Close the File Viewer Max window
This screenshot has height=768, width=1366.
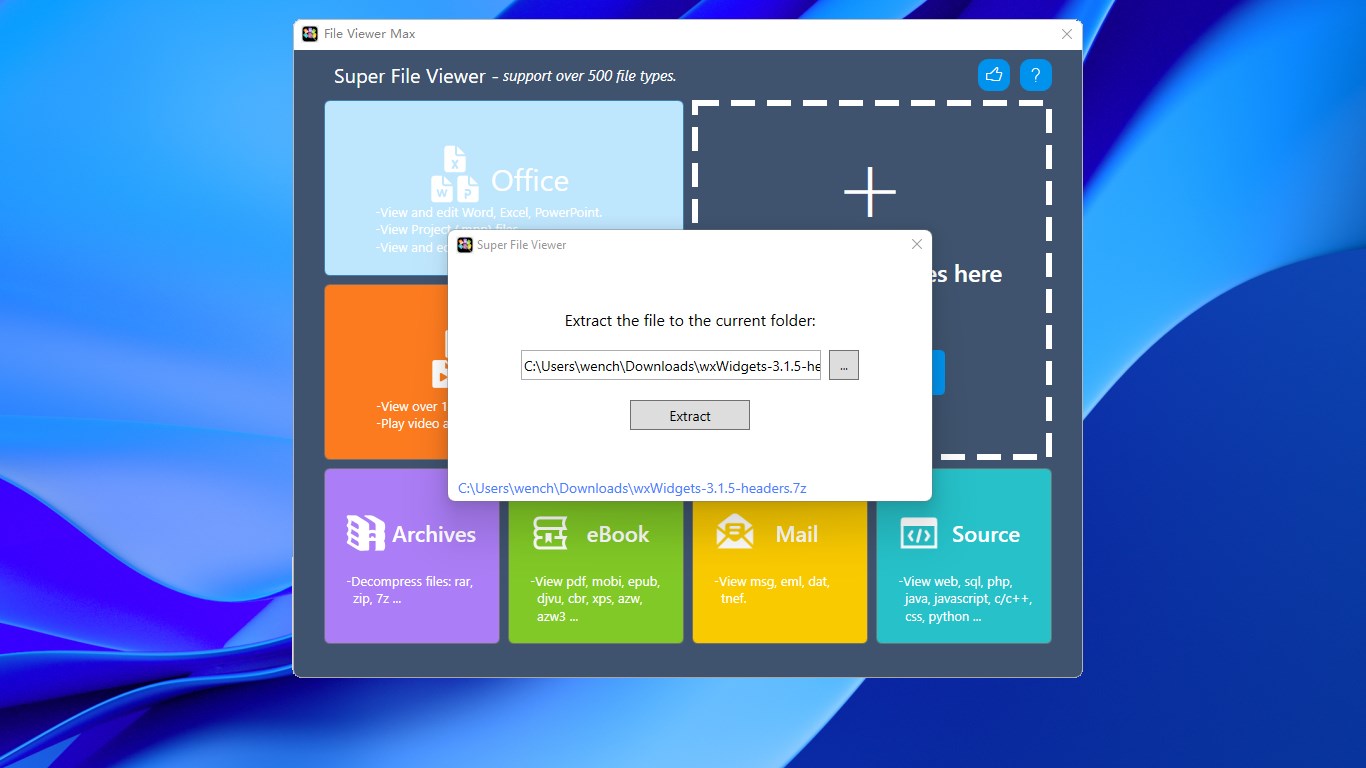click(1067, 34)
